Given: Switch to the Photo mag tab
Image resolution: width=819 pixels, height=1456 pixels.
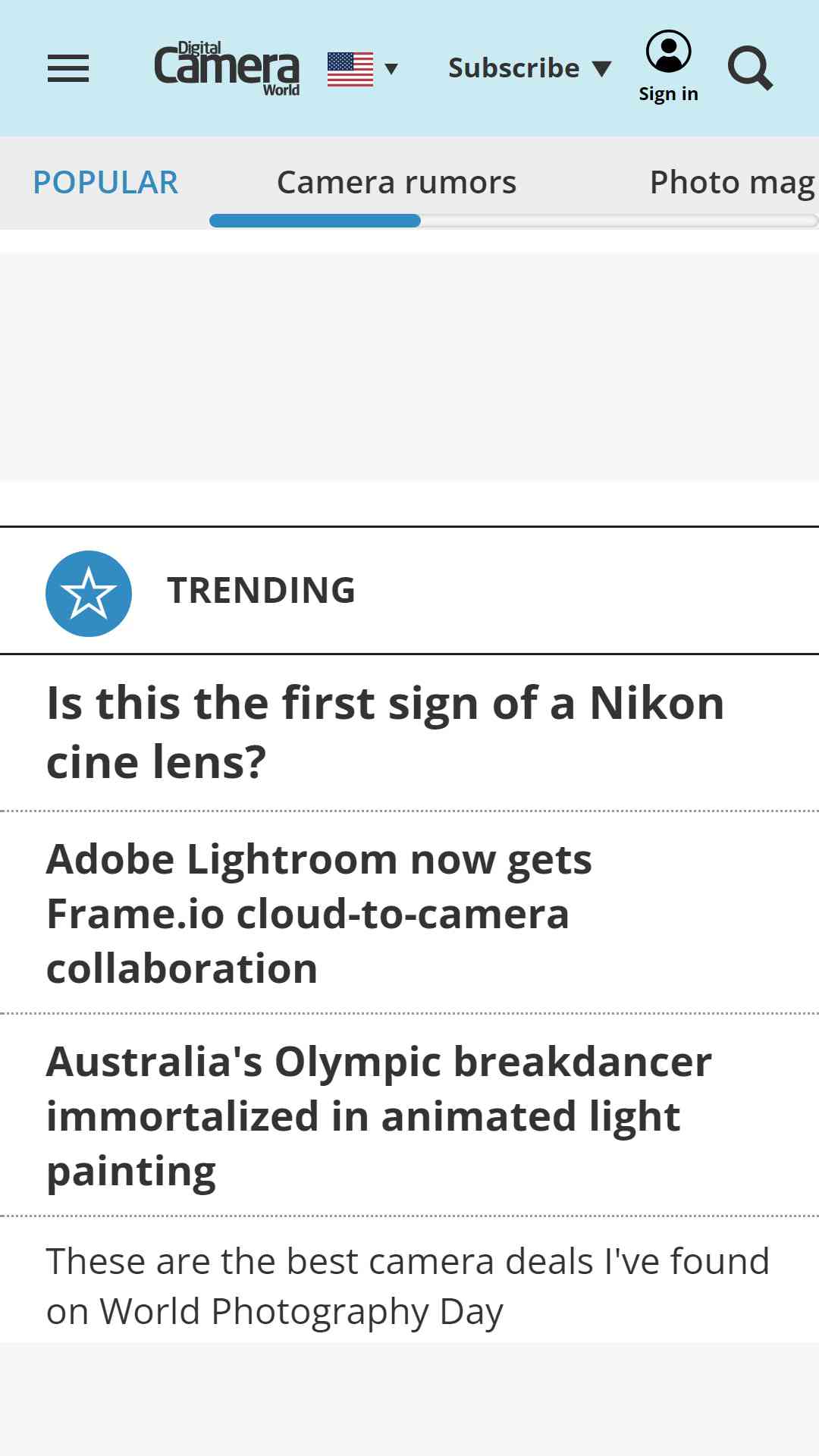Looking at the screenshot, I should [733, 183].
